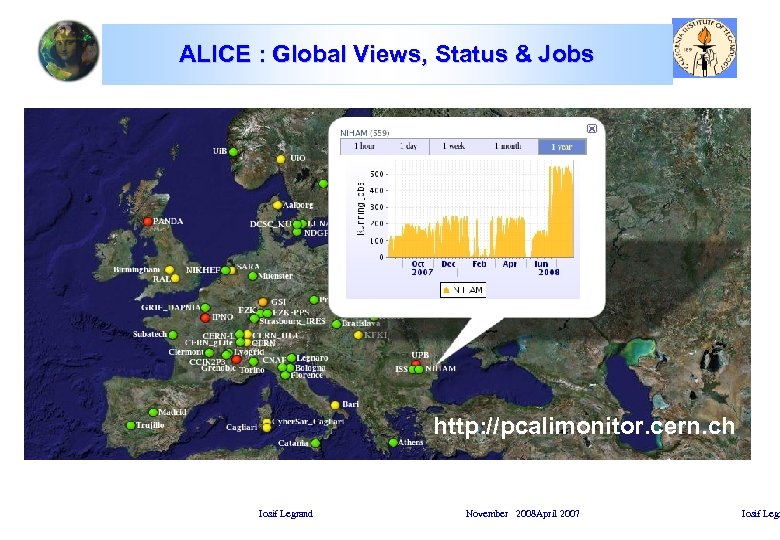This screenshot has width=780, height=540.
Task: Select the green NIKHEF marker
Action: pyautogui.click(x=225, y=270)
